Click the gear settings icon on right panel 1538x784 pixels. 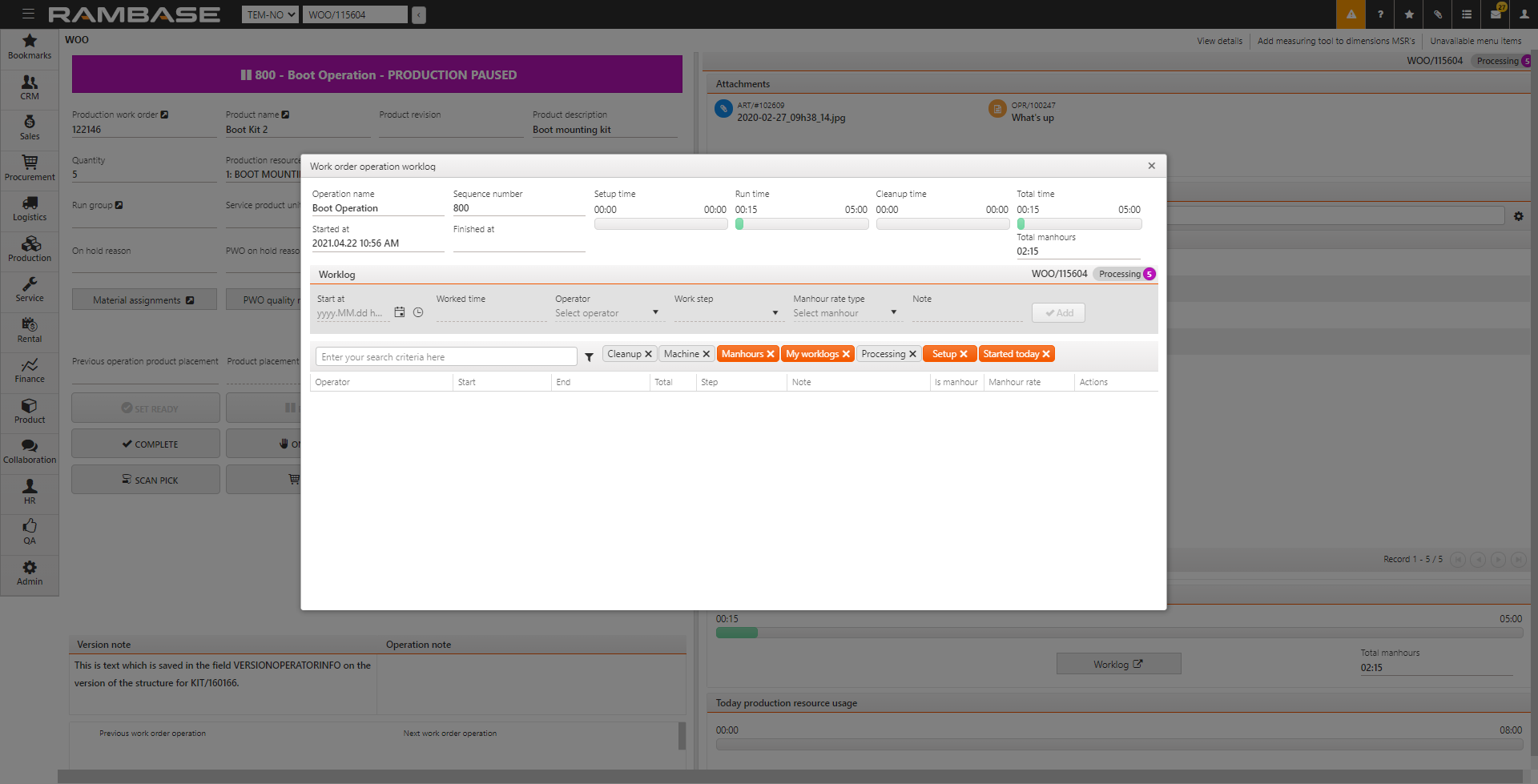1518,216
